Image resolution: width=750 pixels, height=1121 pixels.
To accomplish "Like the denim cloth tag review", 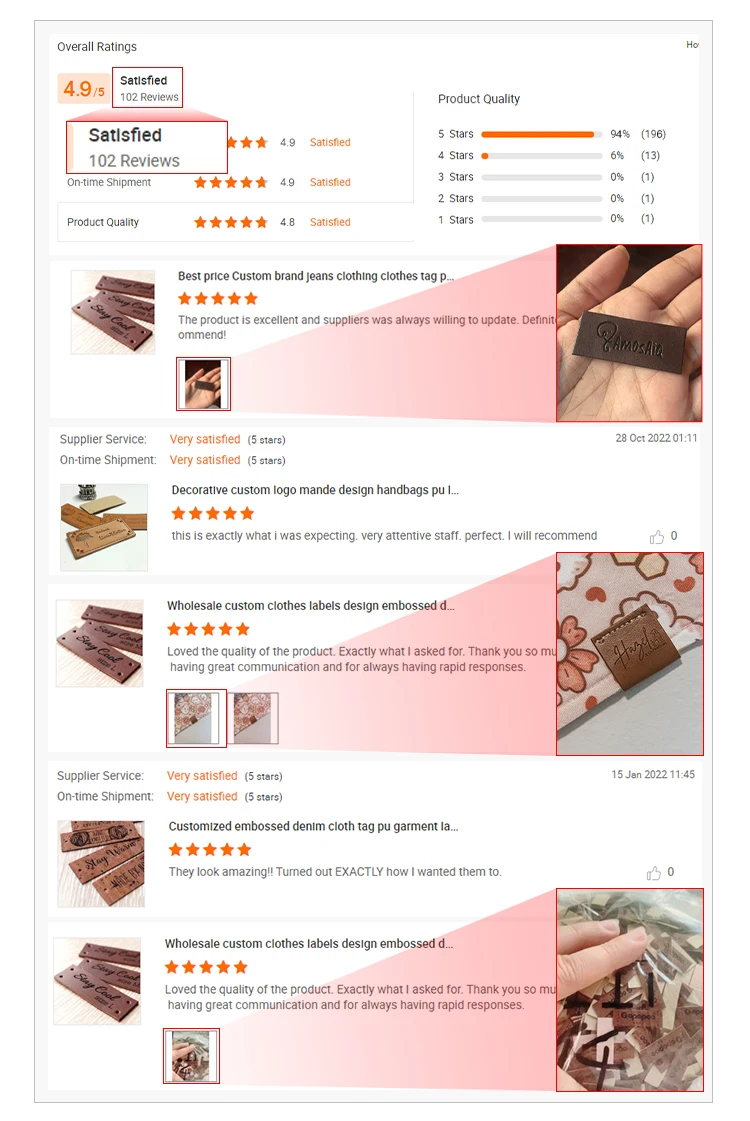I will (653, 873).
